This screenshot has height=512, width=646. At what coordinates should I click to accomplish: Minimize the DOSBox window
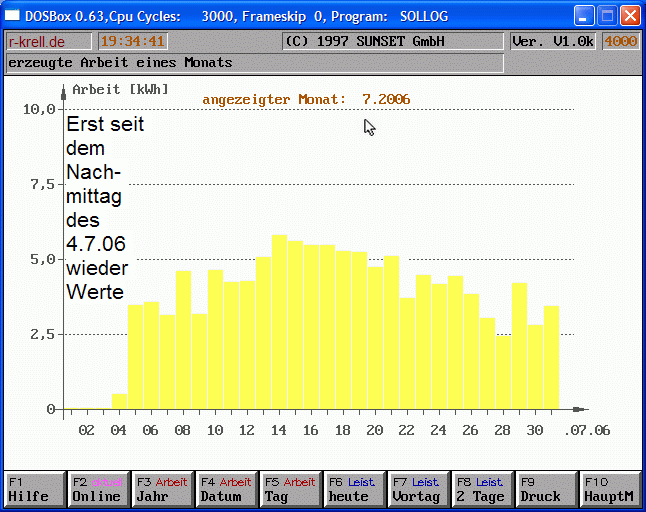click(585, 16)
